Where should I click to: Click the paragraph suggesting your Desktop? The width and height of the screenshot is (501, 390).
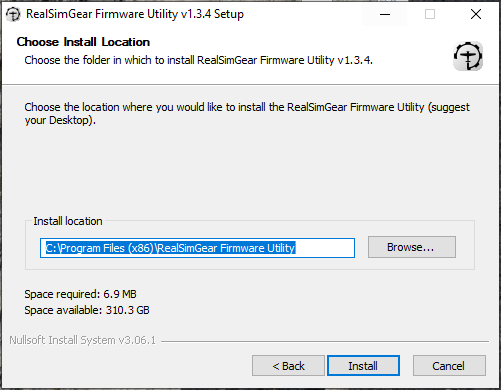tap(247, 114)
